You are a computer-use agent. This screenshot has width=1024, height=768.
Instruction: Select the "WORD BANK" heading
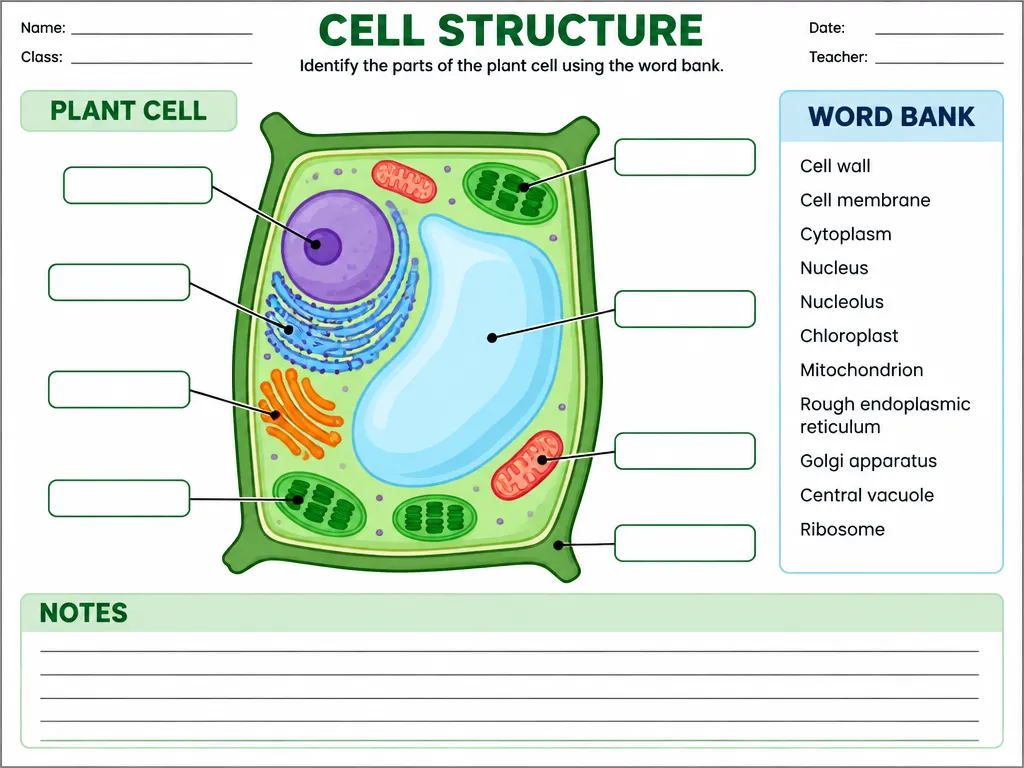point(891,117)
